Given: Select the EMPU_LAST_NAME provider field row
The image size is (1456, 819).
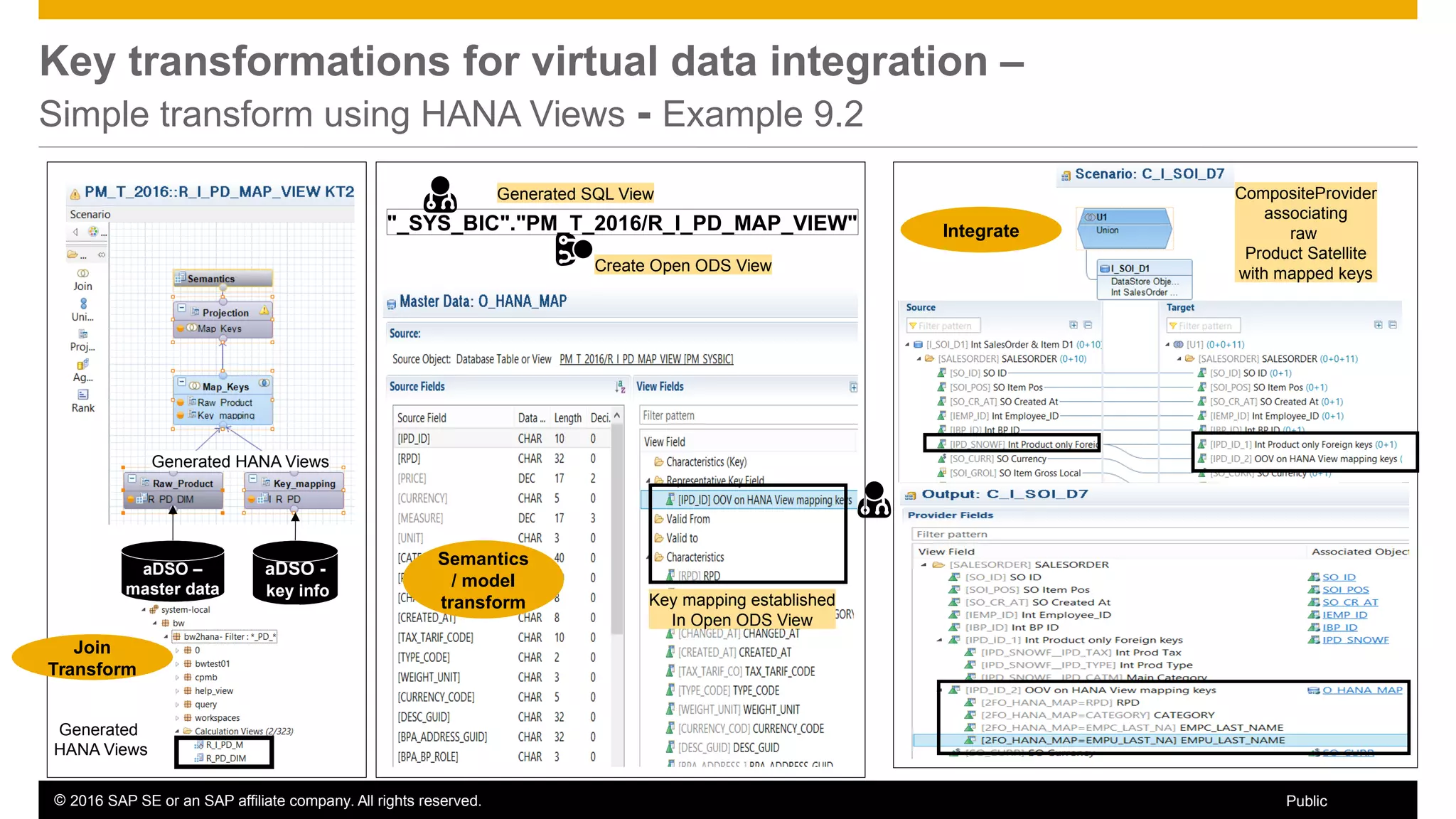Looking at the screenshot, I should point(1160,740).
